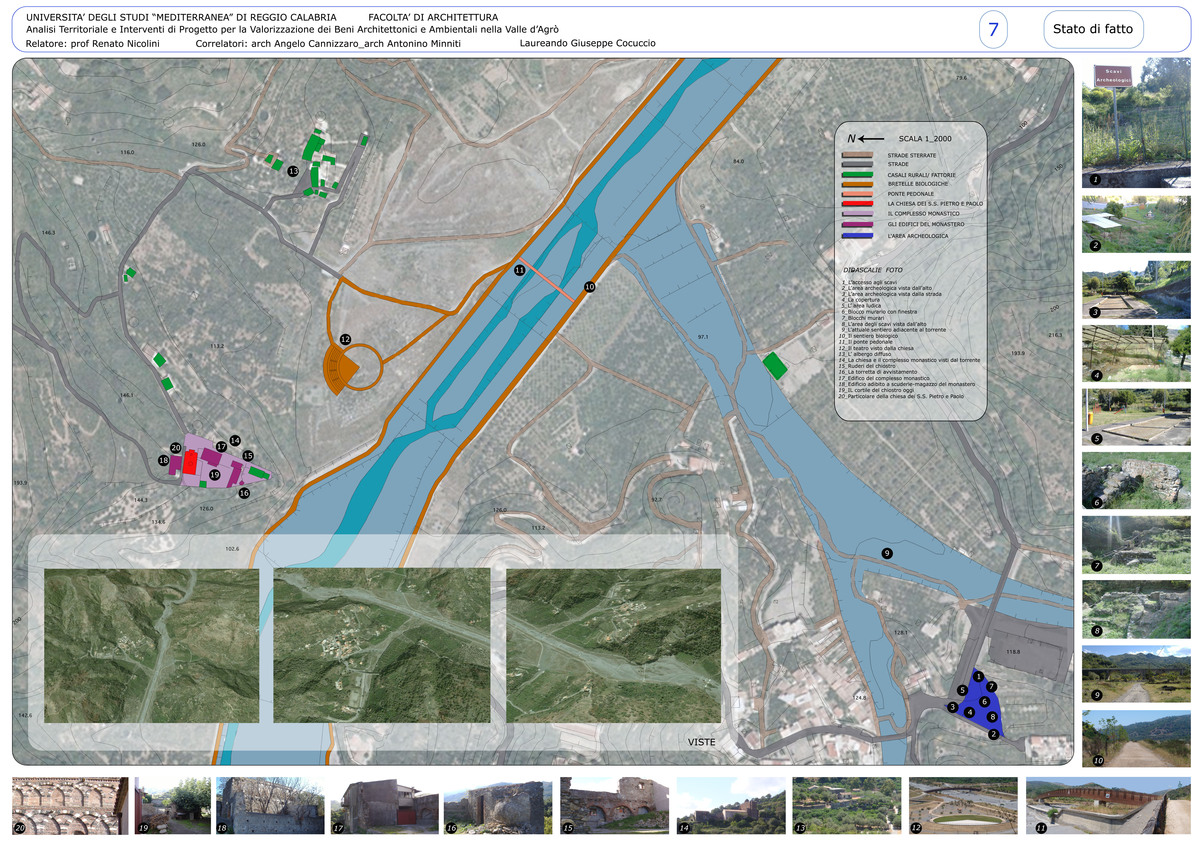Screen dimensions: 1200x848
Task: Open the left aerial view in VISTE panel
Action: [152, 646]
